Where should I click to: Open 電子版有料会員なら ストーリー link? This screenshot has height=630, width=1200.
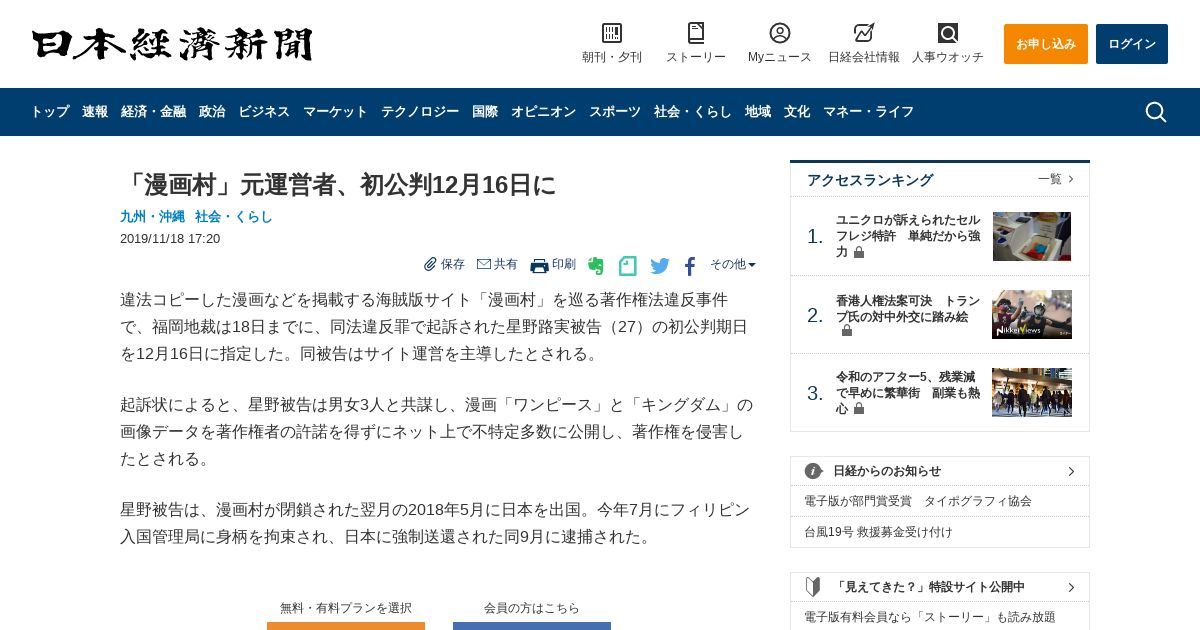[x=930, y=617]
